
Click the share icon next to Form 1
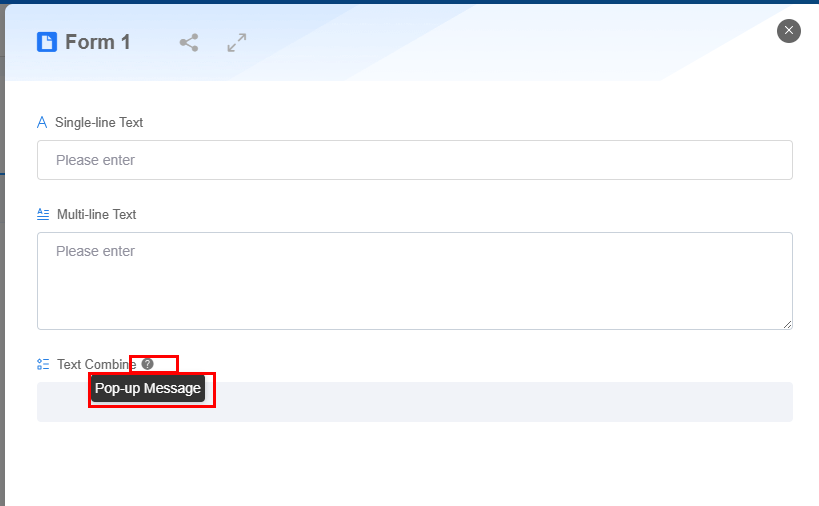coord(189,42)
